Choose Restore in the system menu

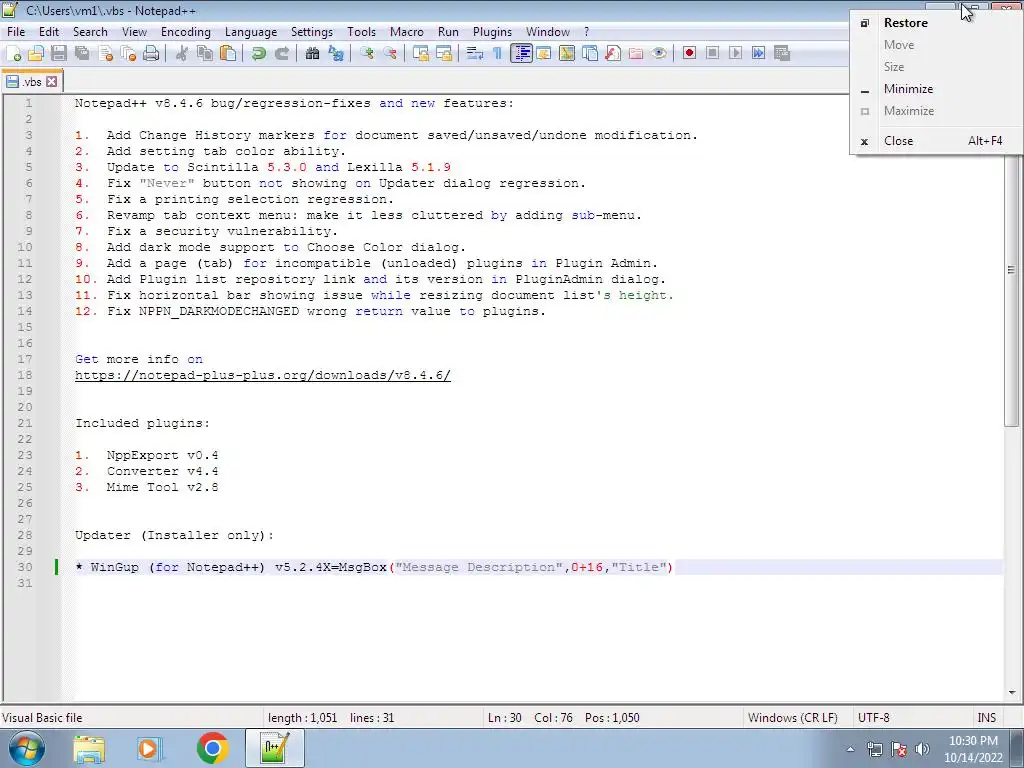936,23
